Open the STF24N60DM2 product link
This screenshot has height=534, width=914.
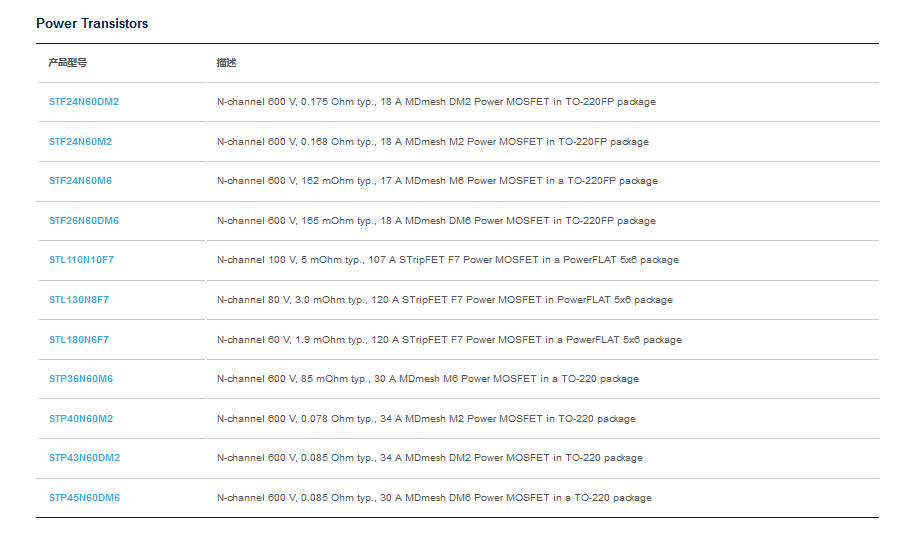(x=84, y=101)
